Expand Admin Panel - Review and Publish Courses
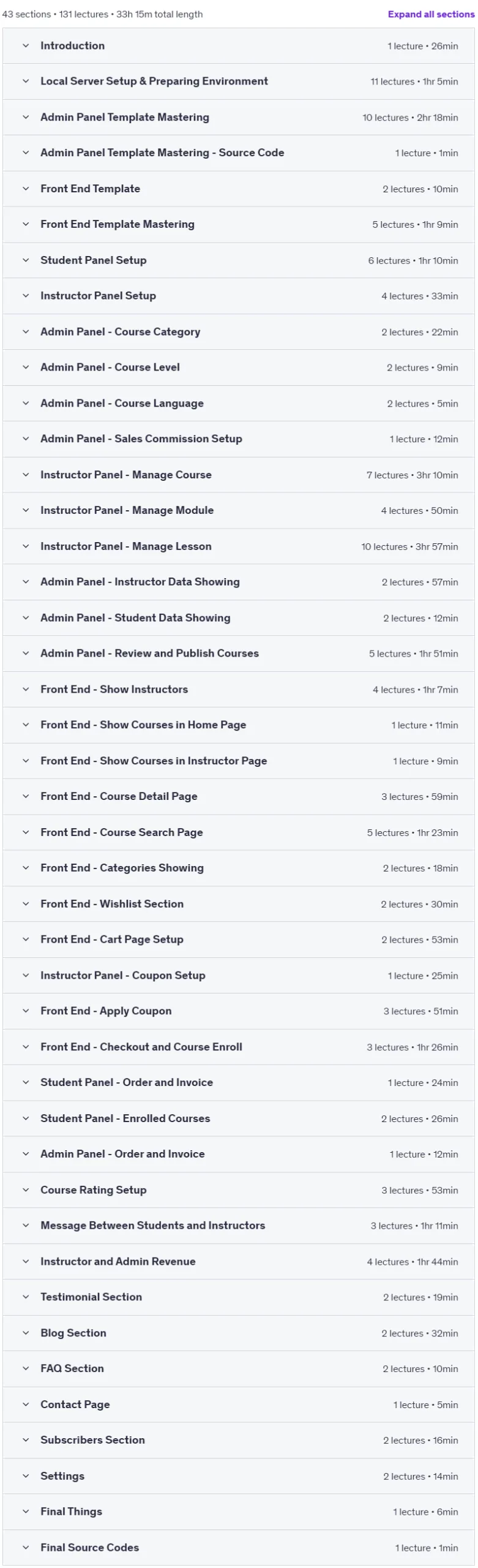This screenshot has width=478, height=1568. tap(239, 654)
